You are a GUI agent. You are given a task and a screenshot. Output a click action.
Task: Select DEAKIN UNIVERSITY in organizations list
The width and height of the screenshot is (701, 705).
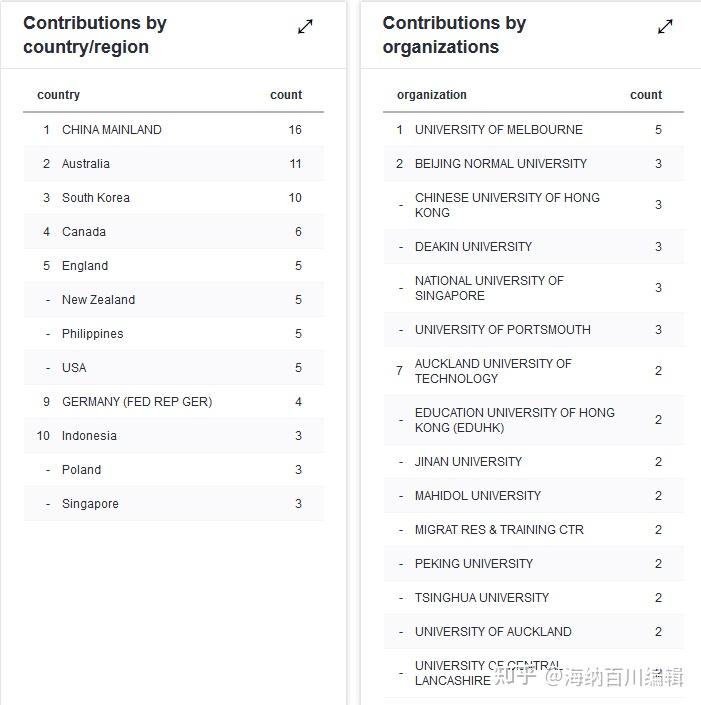(x=473, y=247)
